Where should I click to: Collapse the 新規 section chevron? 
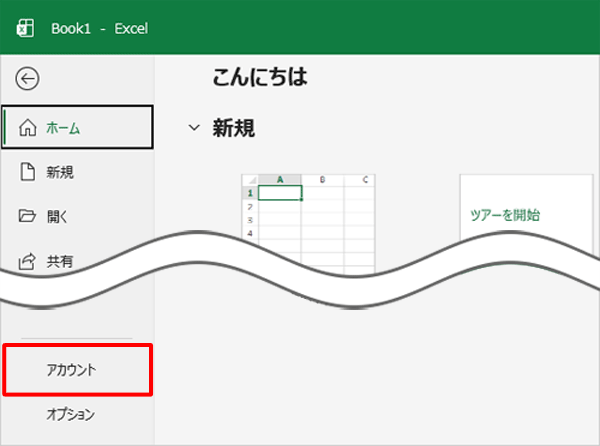point(194,128)
